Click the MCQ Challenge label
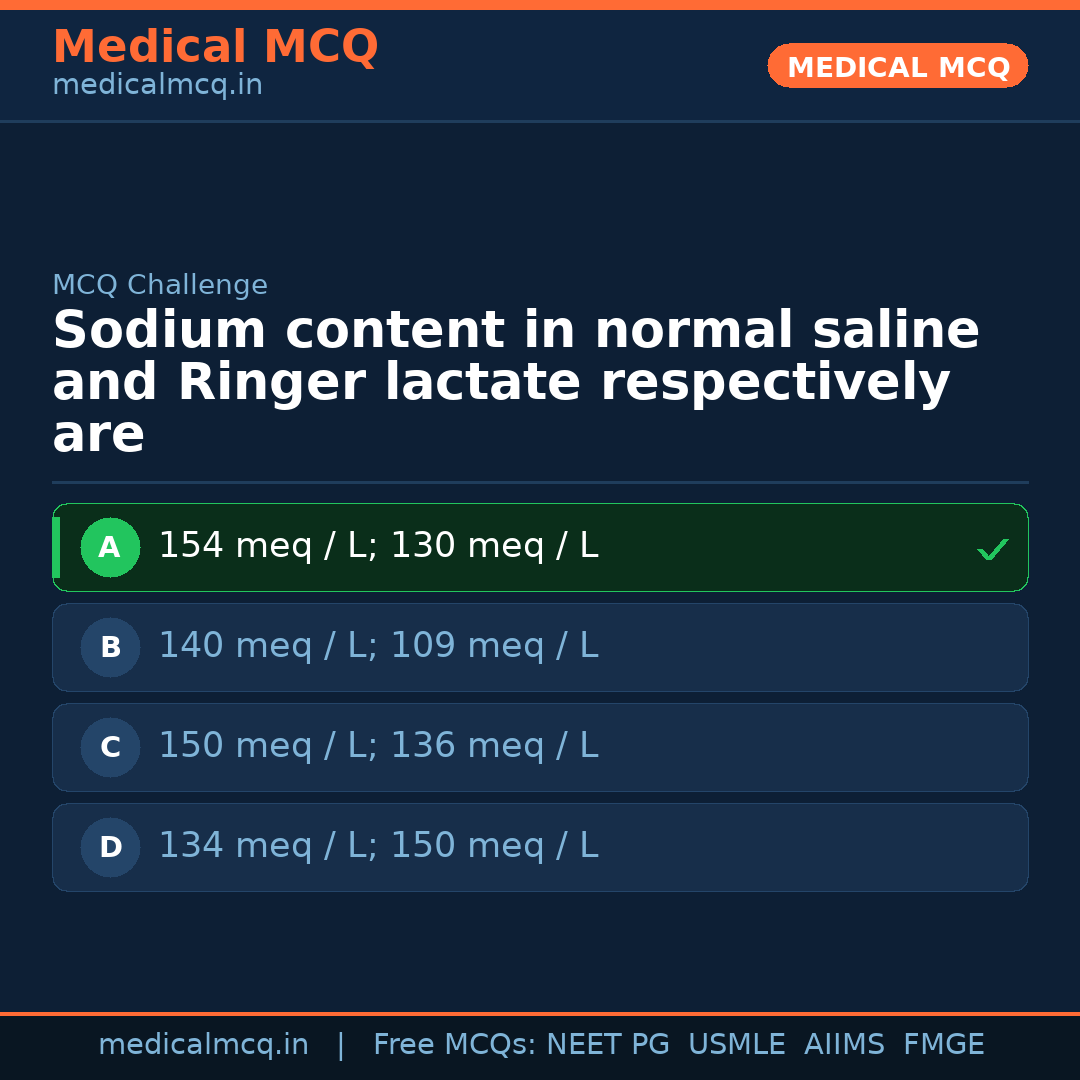Viewport: 1080px width, 1080px height. [x=160, y=286]
